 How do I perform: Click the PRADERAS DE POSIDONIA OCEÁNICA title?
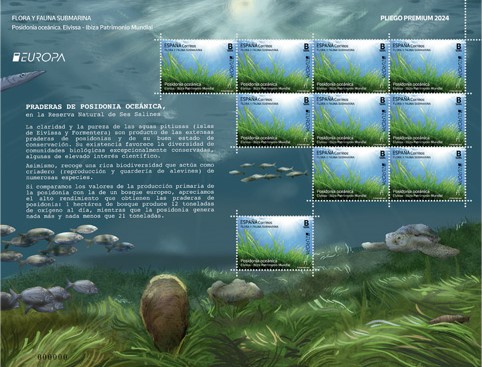96,107
